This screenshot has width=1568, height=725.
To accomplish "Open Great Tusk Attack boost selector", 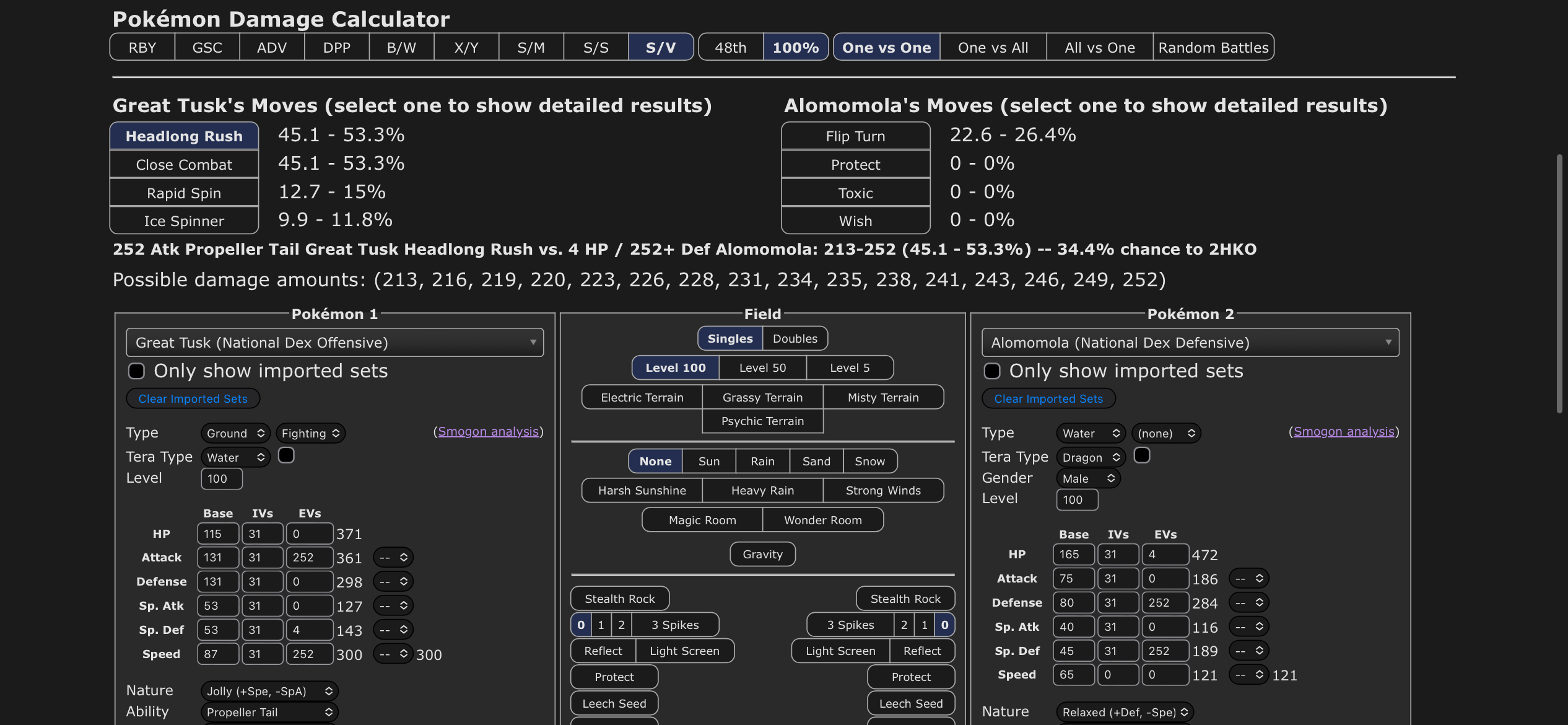I will [393, 558].
